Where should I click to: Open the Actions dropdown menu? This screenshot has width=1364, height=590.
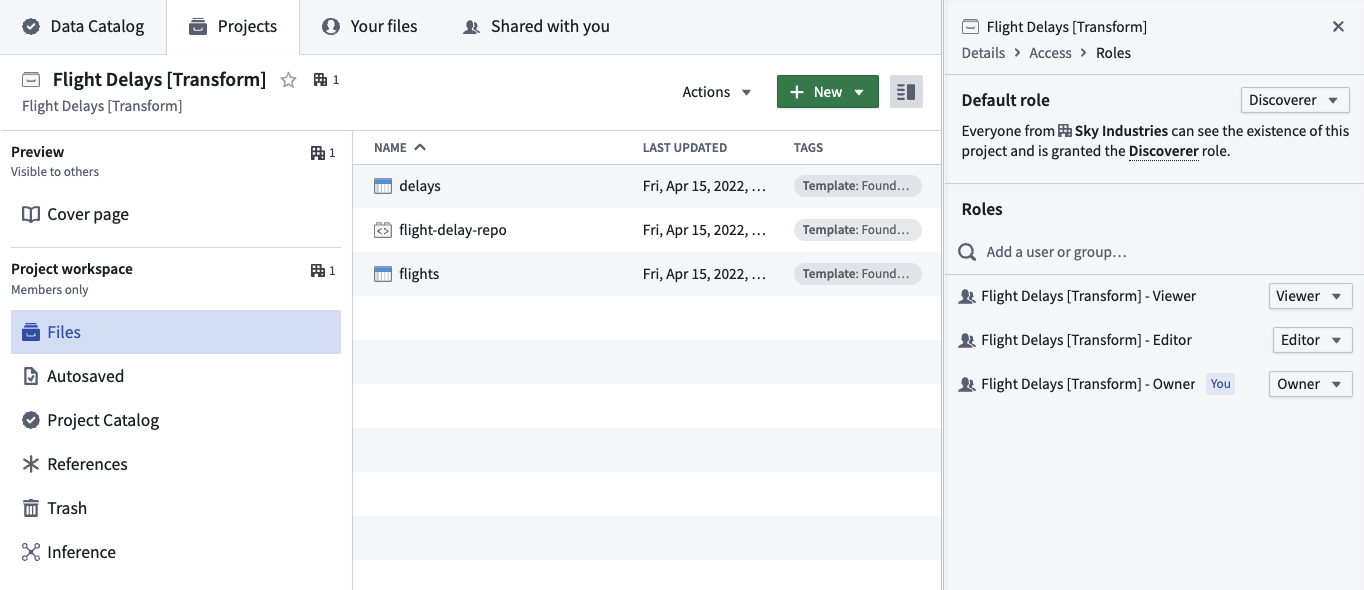(717, 92)
